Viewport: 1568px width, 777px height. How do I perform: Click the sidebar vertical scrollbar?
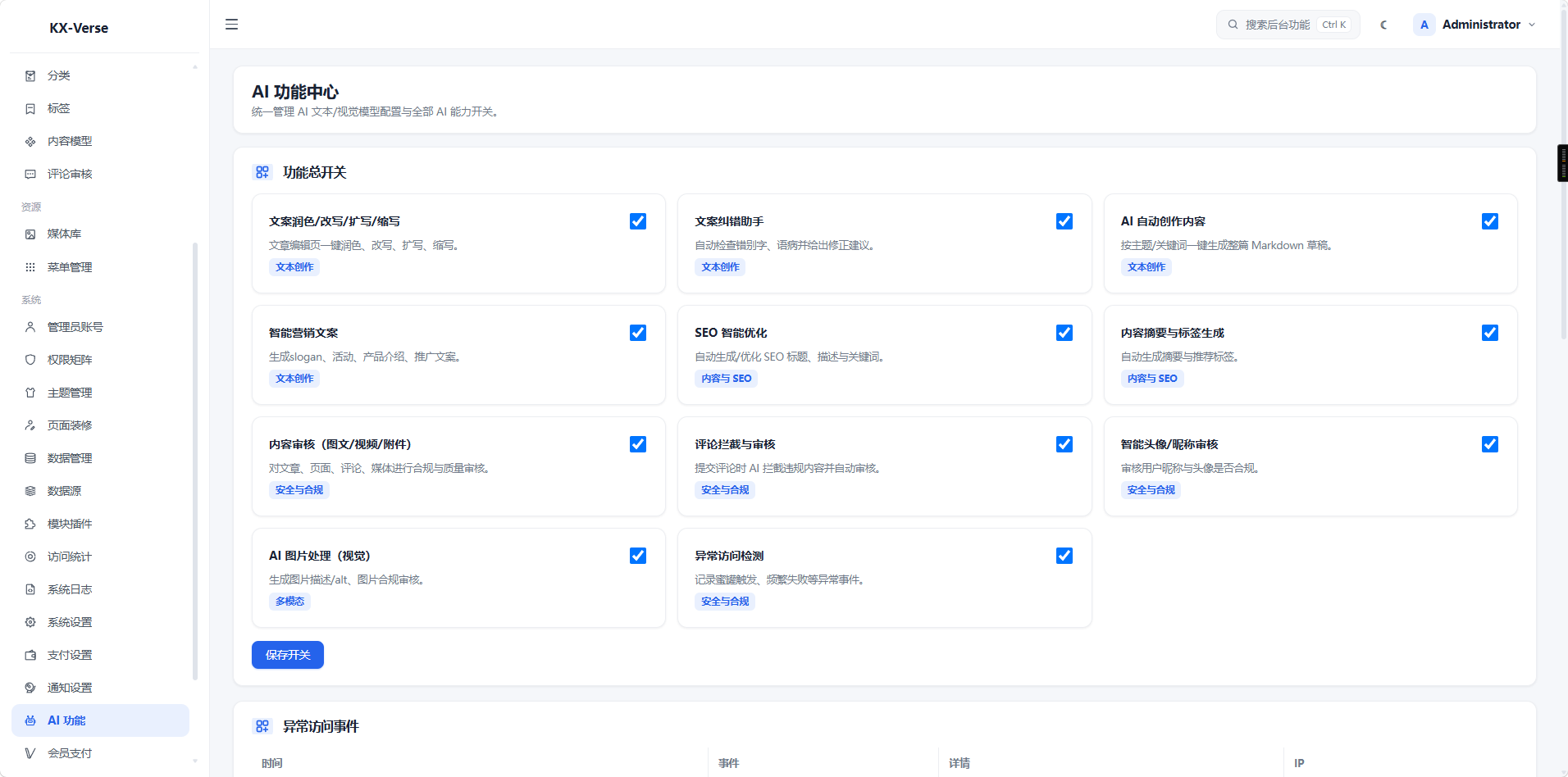[x=195, y=461]
